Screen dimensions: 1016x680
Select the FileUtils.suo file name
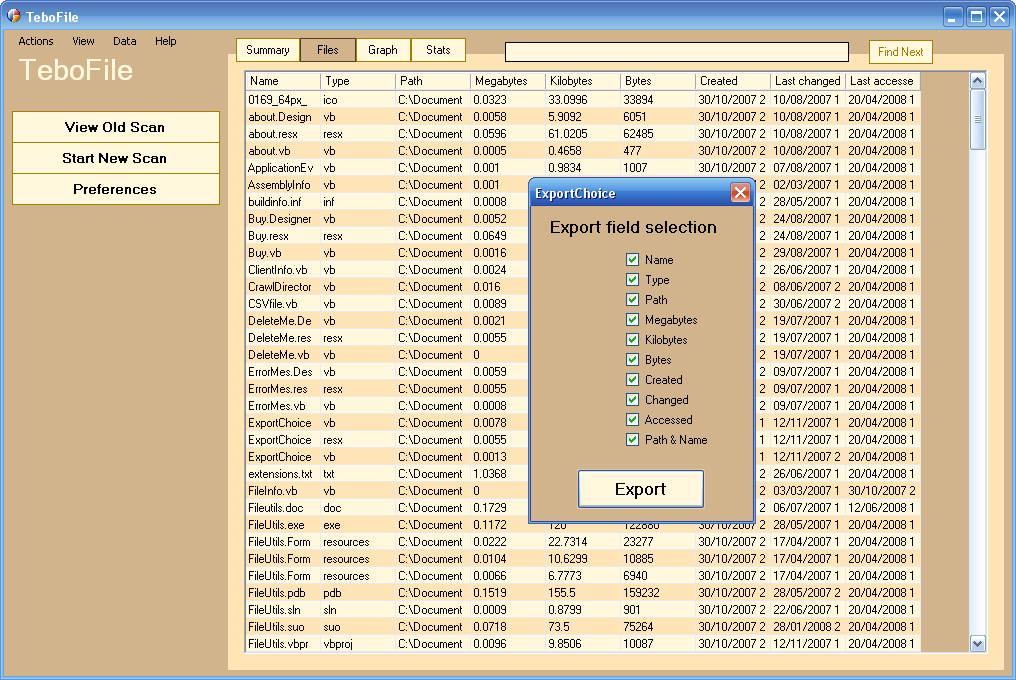276,627
